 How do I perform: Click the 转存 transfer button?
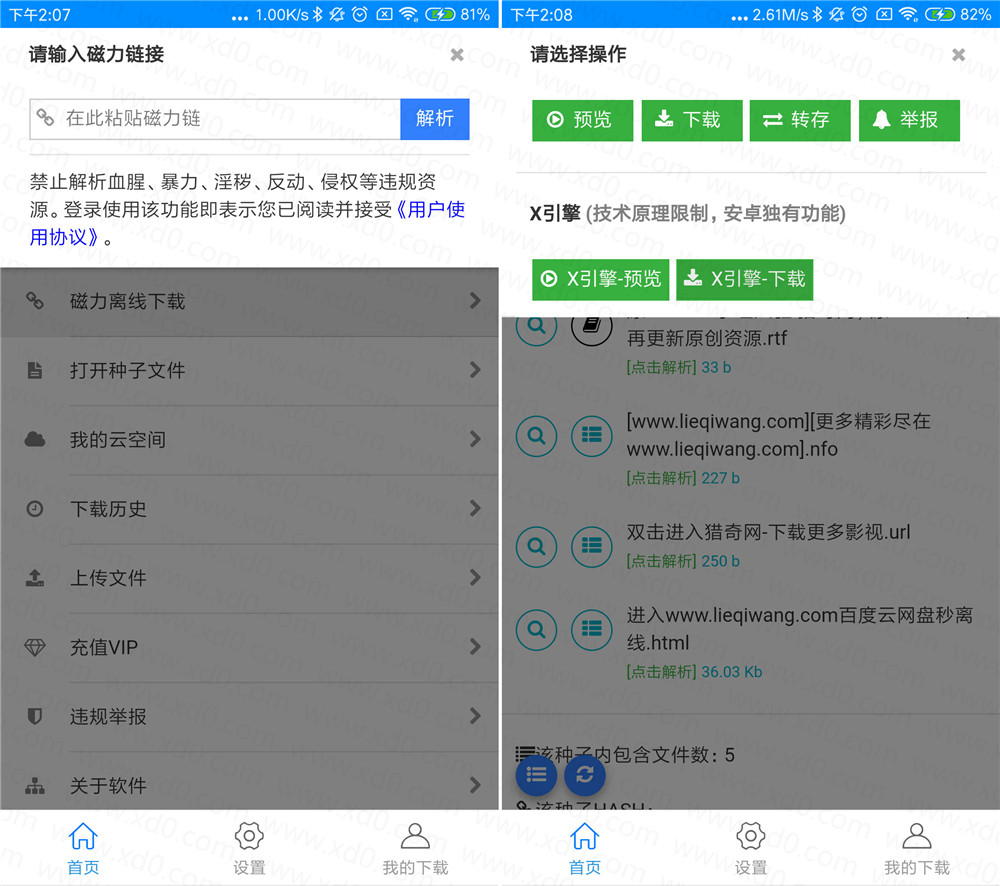[x=800, y=120]
